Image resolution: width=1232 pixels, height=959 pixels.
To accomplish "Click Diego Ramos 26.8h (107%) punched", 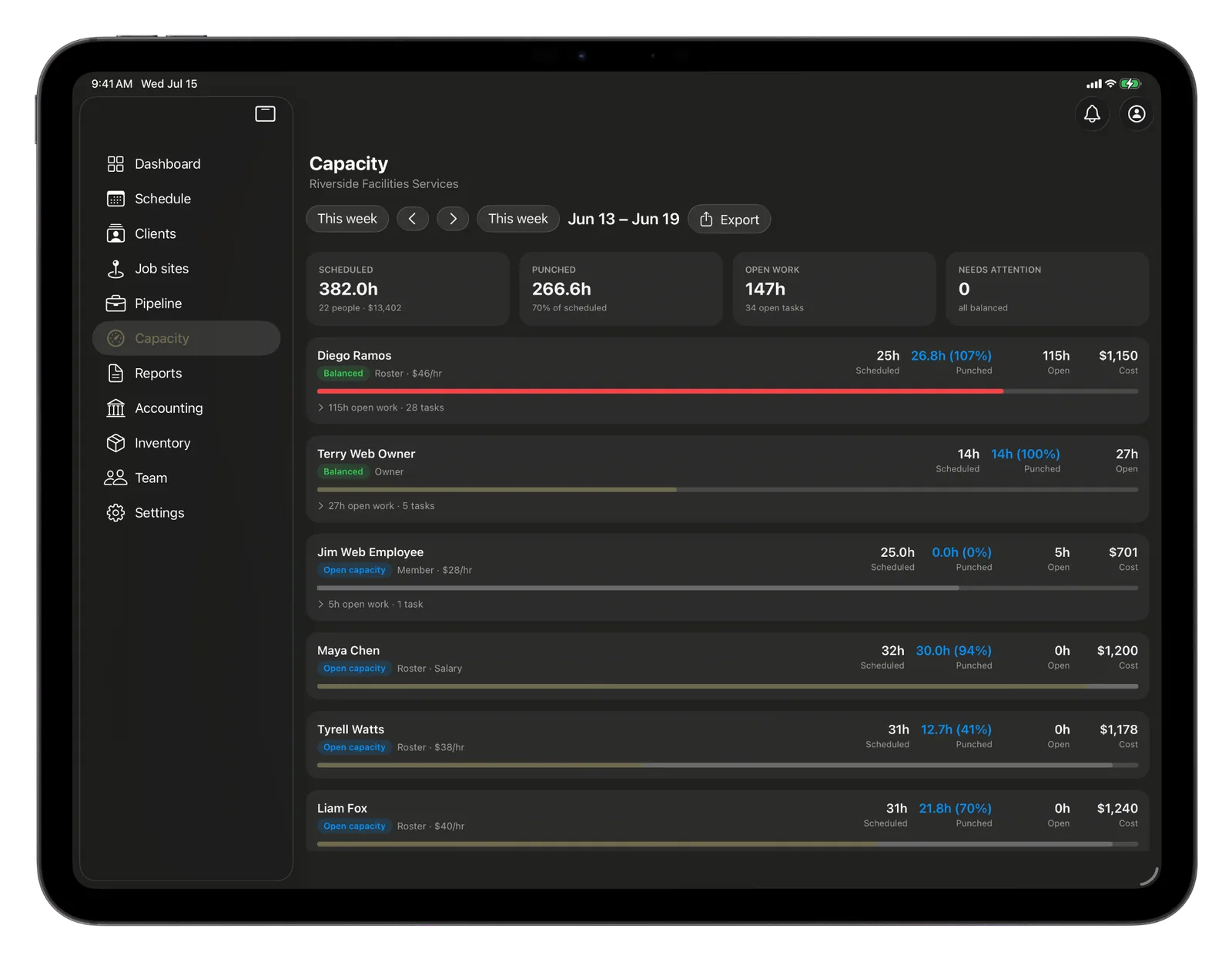I will click(x=951, y=356).
